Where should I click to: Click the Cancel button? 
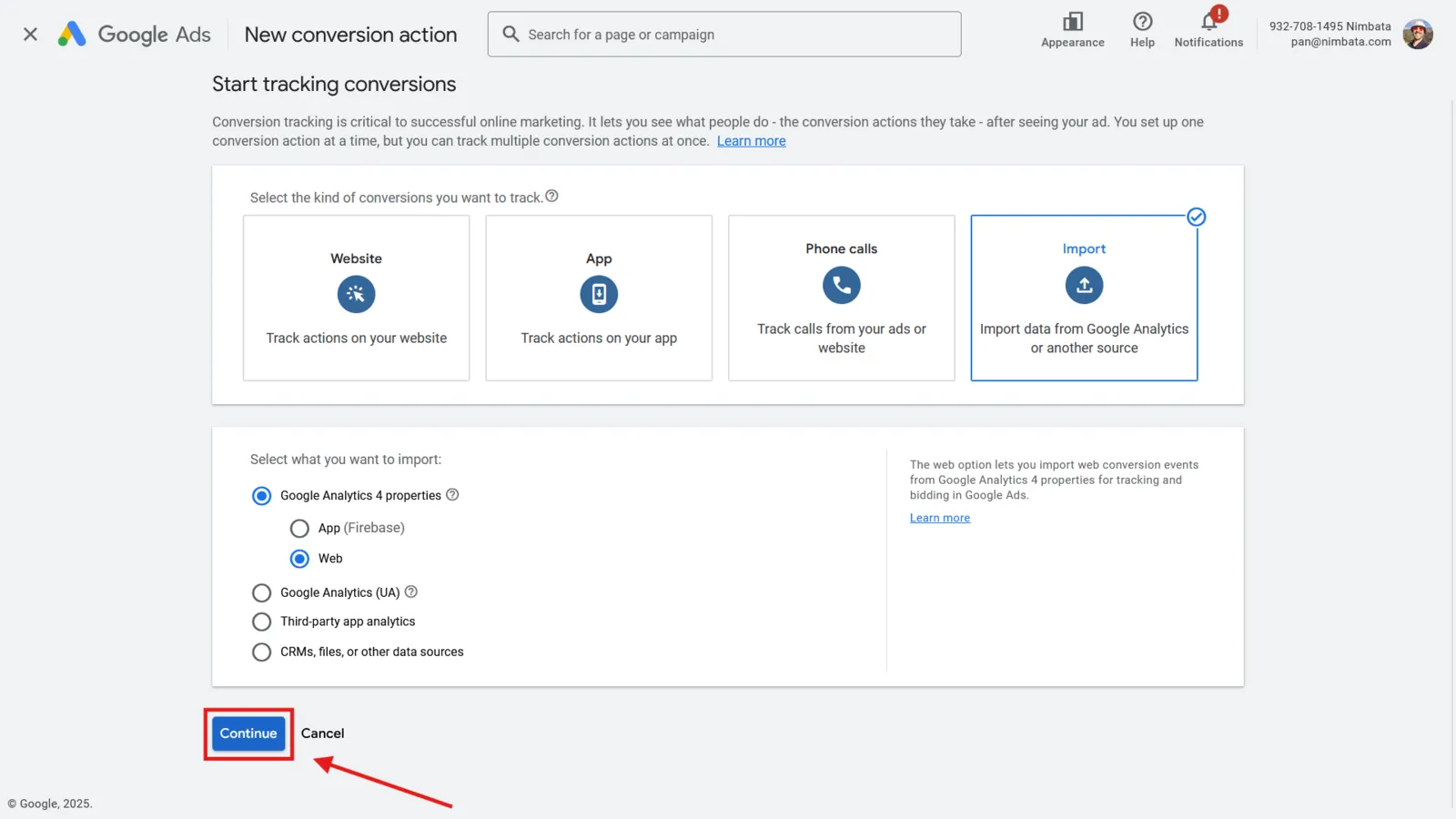pos(322,733)
